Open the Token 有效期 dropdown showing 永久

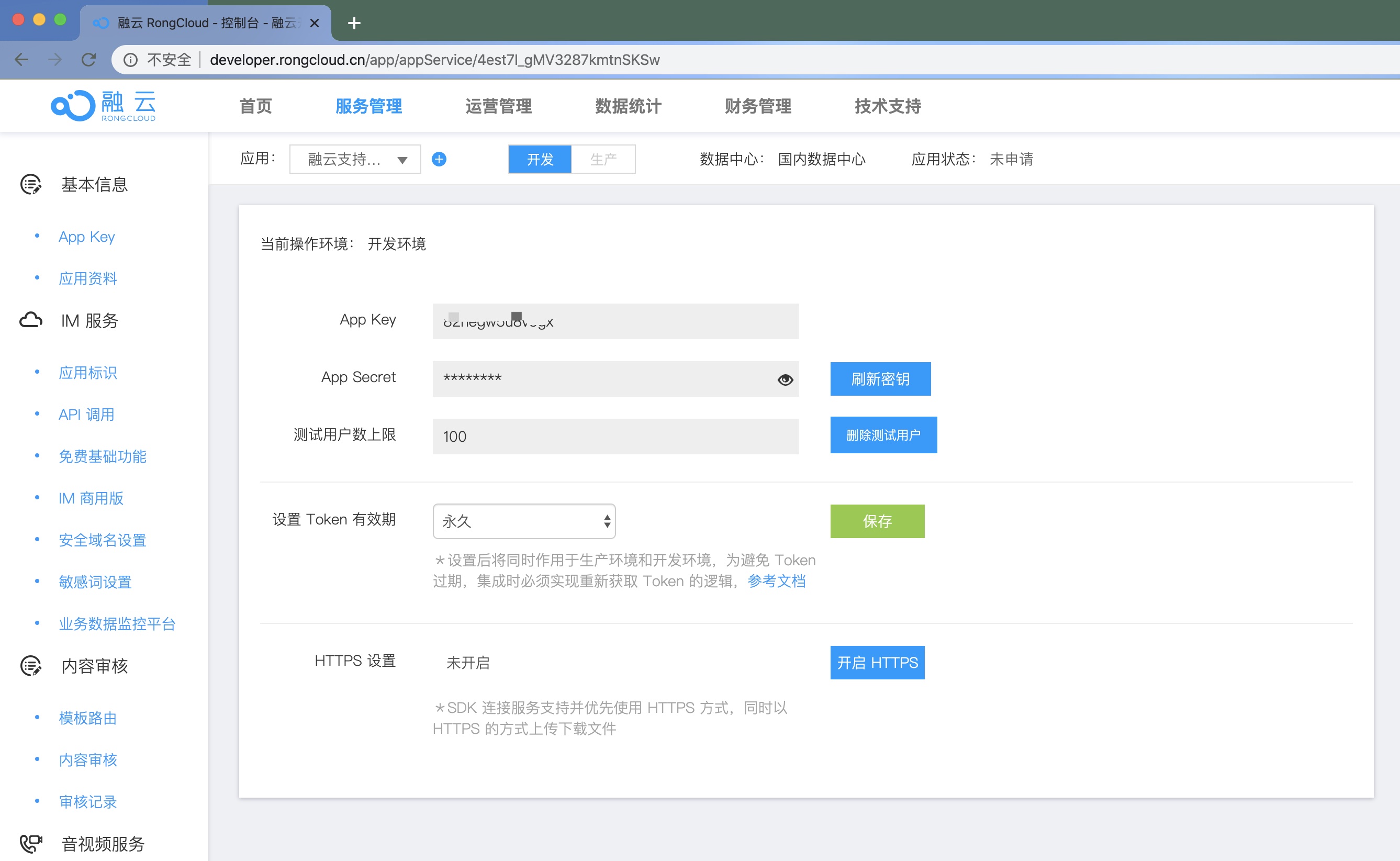click(x=524, y=521)
